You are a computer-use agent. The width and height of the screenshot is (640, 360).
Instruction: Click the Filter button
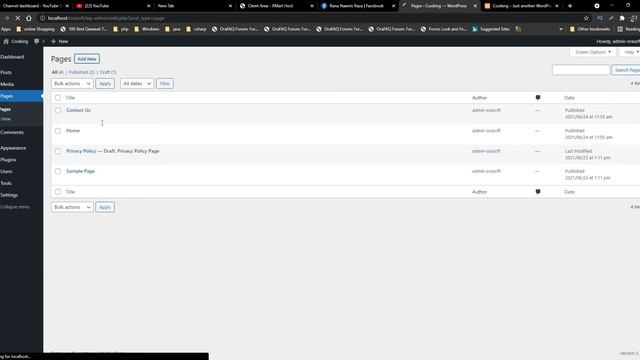pos(164,83)
